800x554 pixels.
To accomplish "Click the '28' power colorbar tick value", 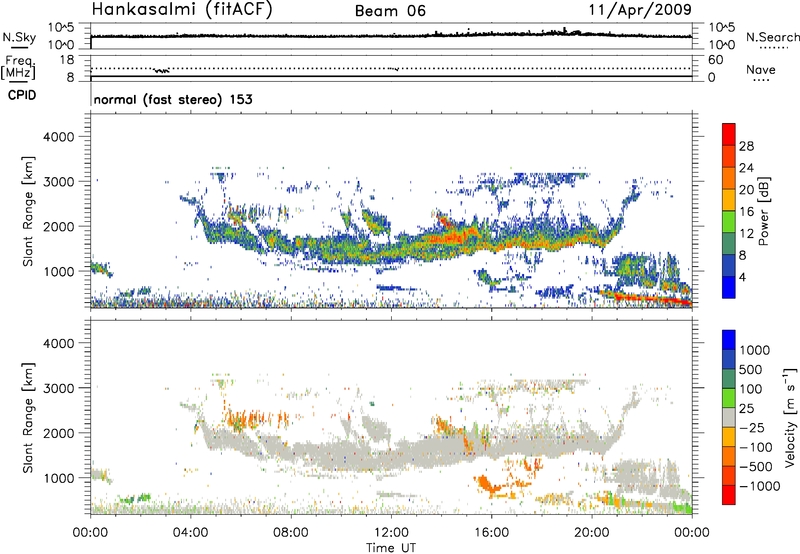I will pyautogui.click(x=746, y=146).
